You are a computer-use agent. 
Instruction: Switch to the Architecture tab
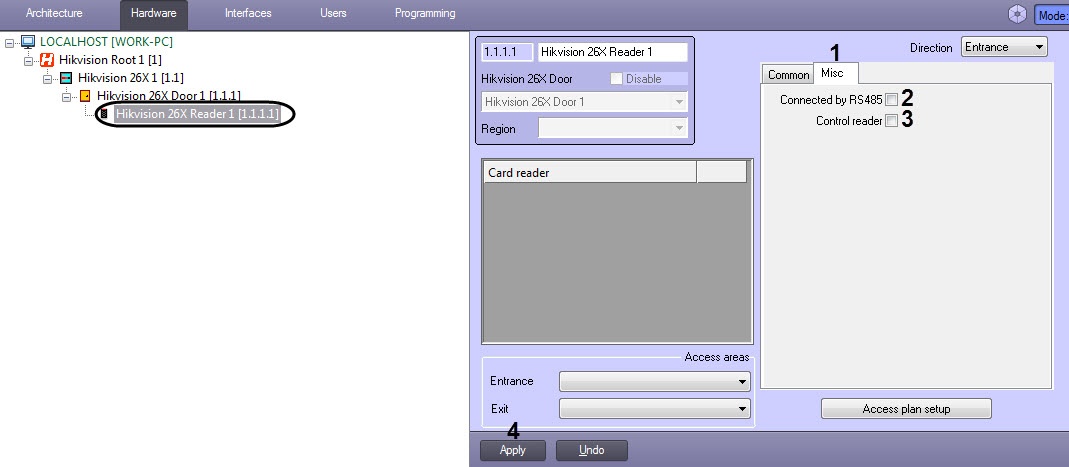coord(54,14)
